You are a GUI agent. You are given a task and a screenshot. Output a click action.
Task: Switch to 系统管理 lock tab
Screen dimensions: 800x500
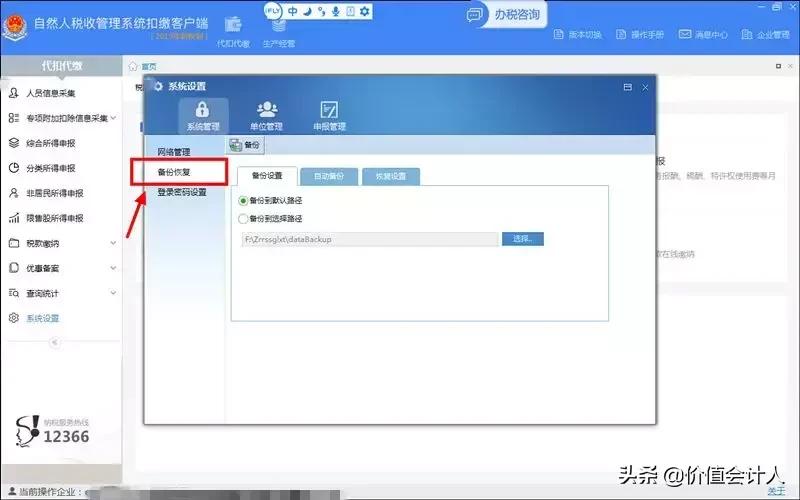tap(203, 116)
